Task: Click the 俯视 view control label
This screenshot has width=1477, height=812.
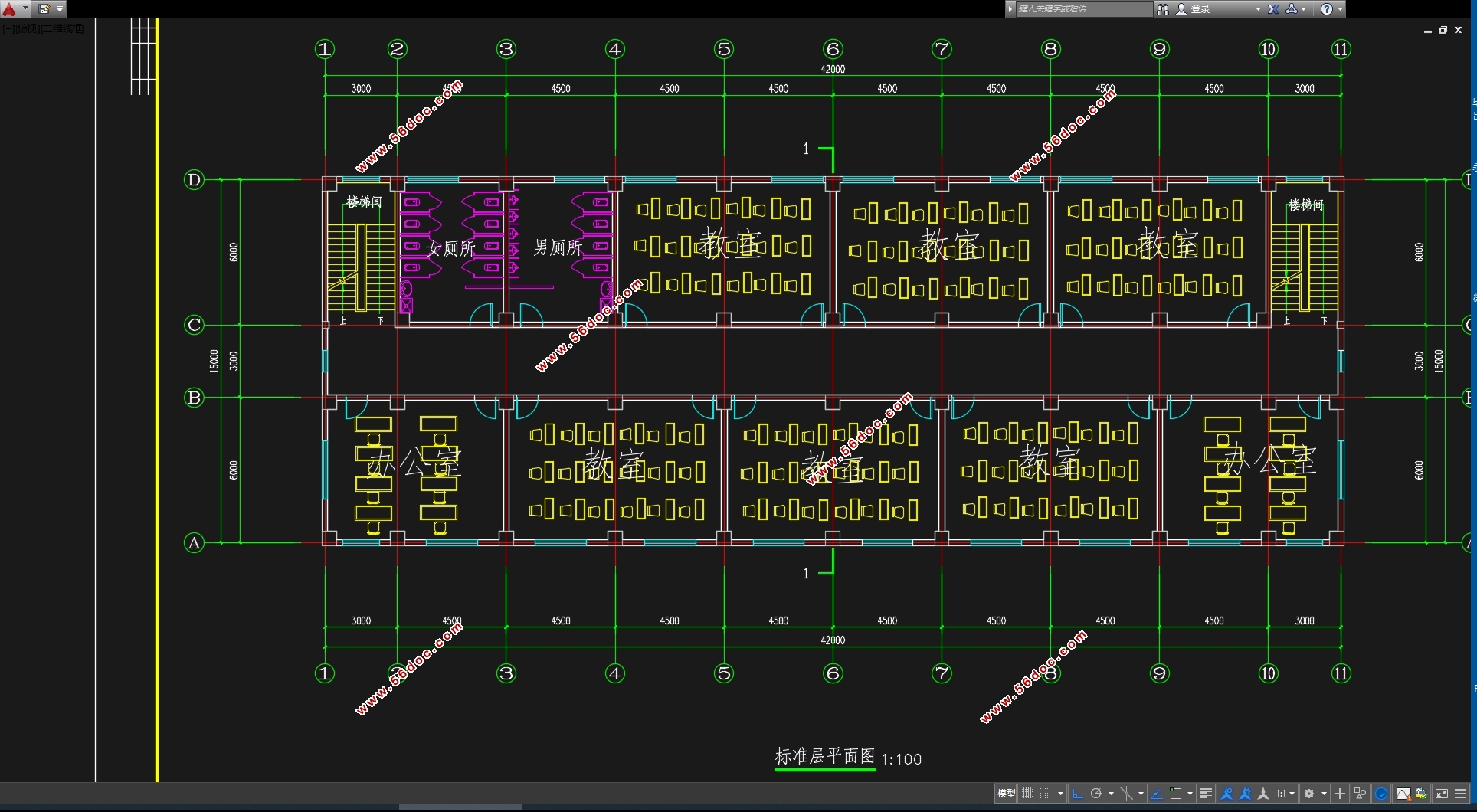Action: tap(27, 28)
